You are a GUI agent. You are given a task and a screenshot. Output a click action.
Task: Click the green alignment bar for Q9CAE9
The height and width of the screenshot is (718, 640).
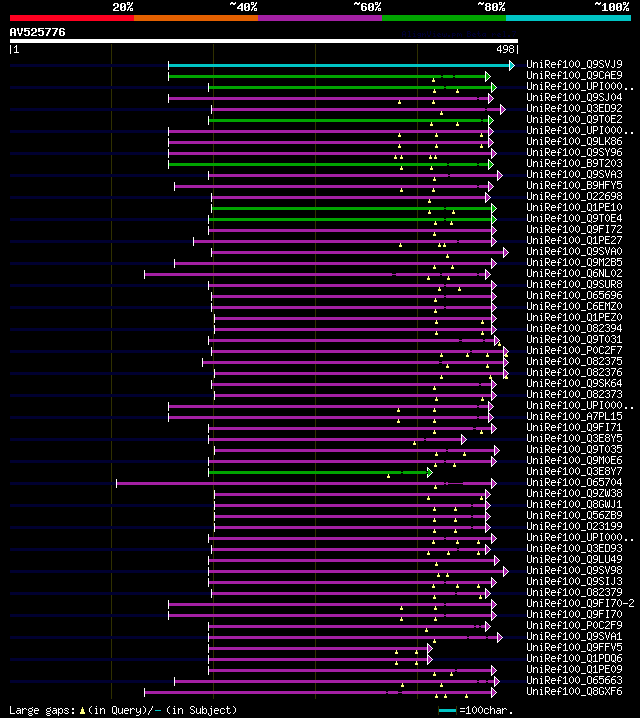pyautogui.click(x=327, y=76)
